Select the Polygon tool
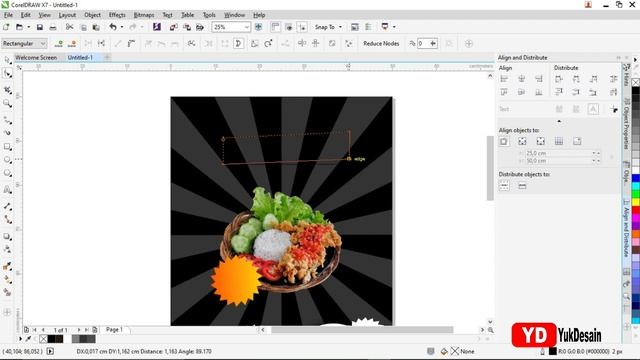 tap(7, 173)
